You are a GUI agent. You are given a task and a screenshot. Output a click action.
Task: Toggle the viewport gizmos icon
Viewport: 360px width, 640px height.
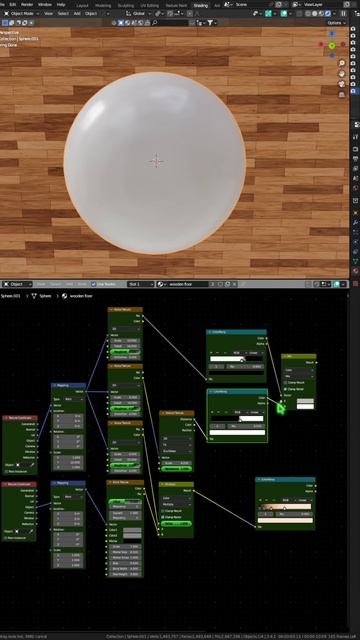268,13
